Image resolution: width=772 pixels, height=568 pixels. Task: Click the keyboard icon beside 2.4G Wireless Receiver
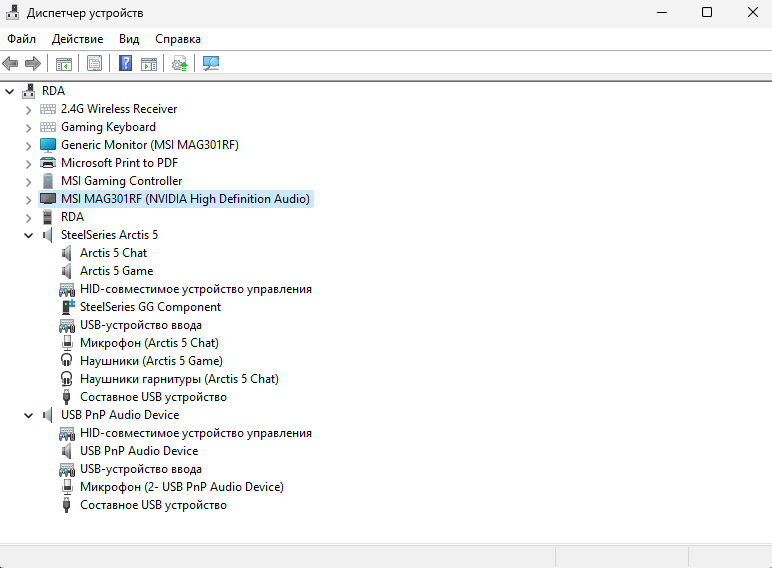tap(48, 109)
